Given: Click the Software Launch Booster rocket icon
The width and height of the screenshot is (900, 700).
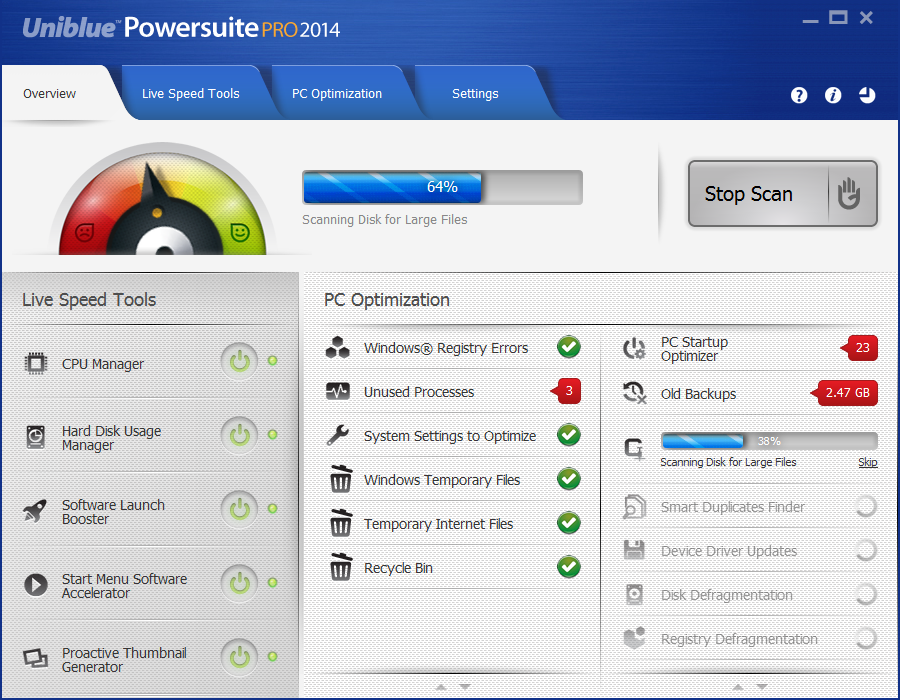Looking at the screenshot, I should 35,510.
